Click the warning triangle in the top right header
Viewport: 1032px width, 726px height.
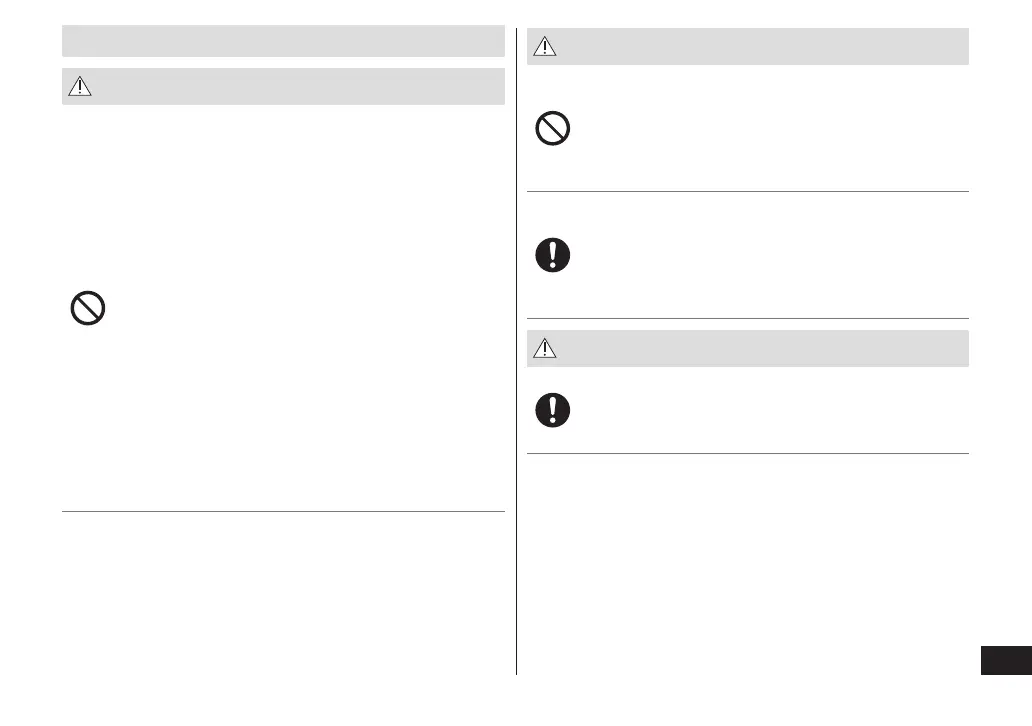(546, 46)
